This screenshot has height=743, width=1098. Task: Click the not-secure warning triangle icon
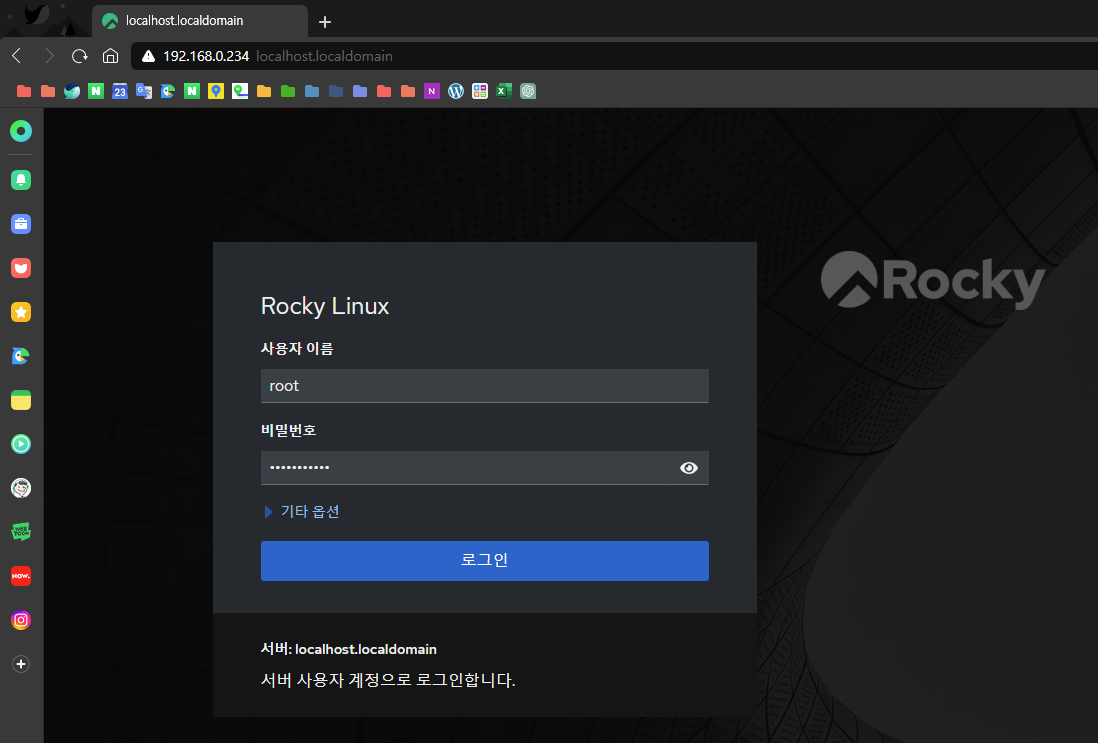point(148,56)
